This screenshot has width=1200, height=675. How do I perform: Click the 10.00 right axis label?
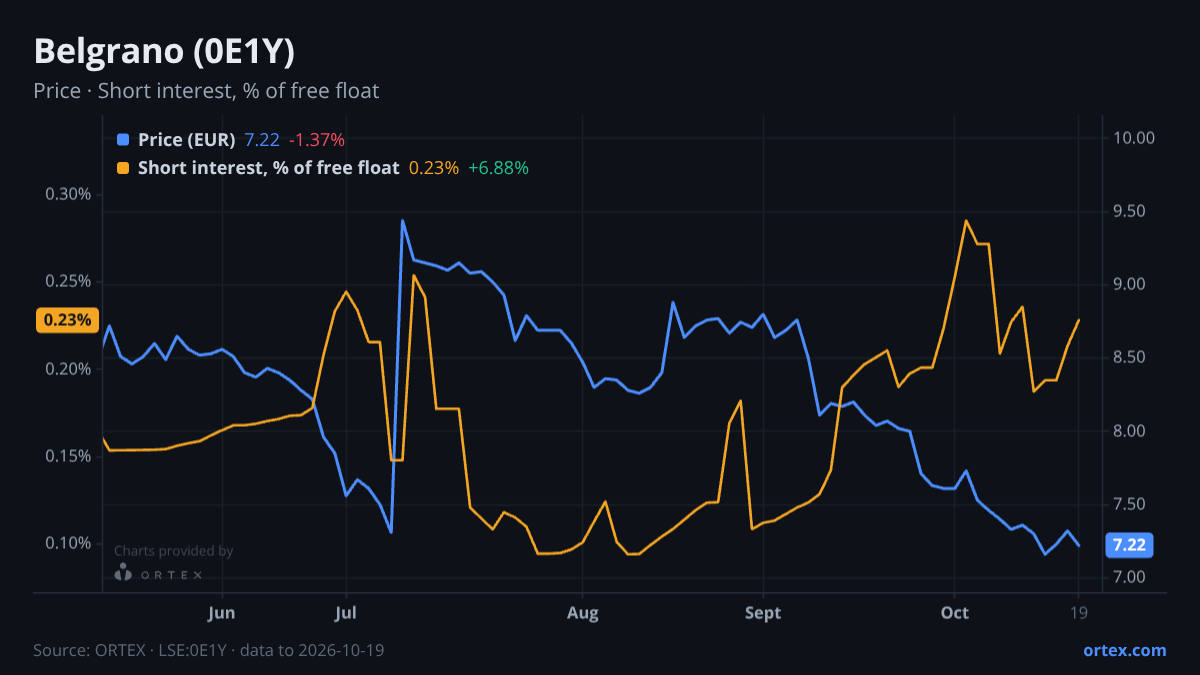coord(1133,138)
